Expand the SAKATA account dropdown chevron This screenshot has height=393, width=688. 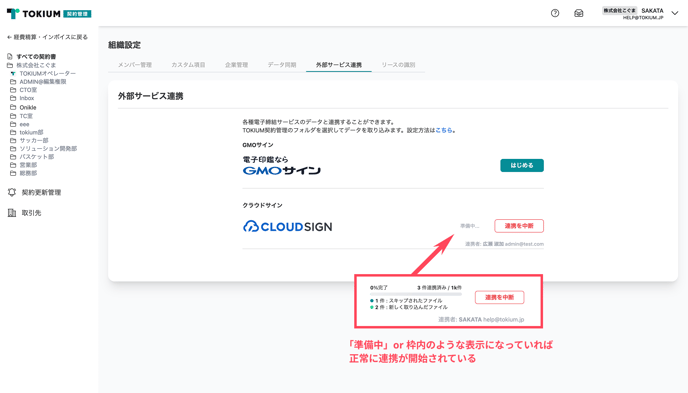[675, 13]
